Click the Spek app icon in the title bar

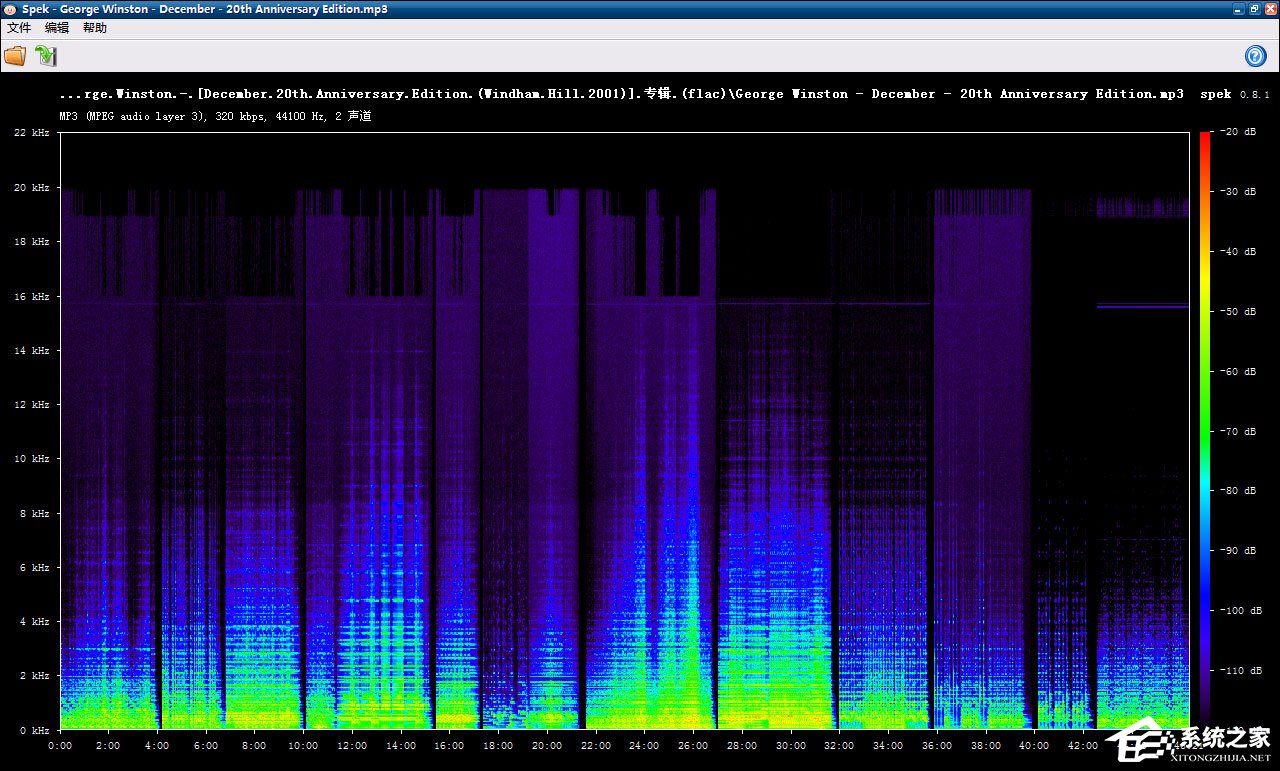click(x=9, y=9)
